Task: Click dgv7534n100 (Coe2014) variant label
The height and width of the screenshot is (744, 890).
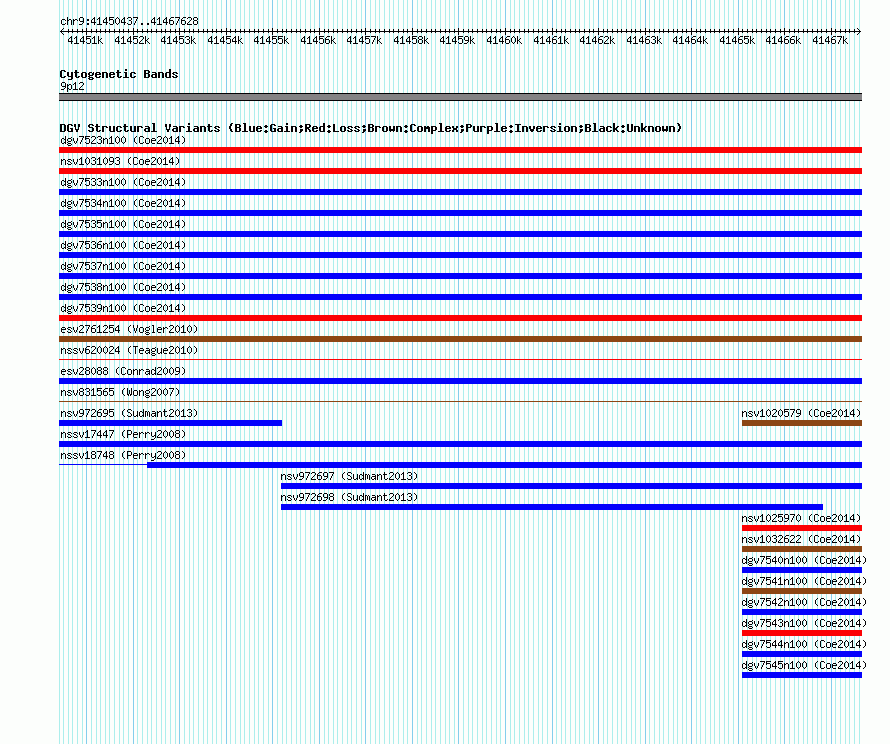Action: [123, 203]
